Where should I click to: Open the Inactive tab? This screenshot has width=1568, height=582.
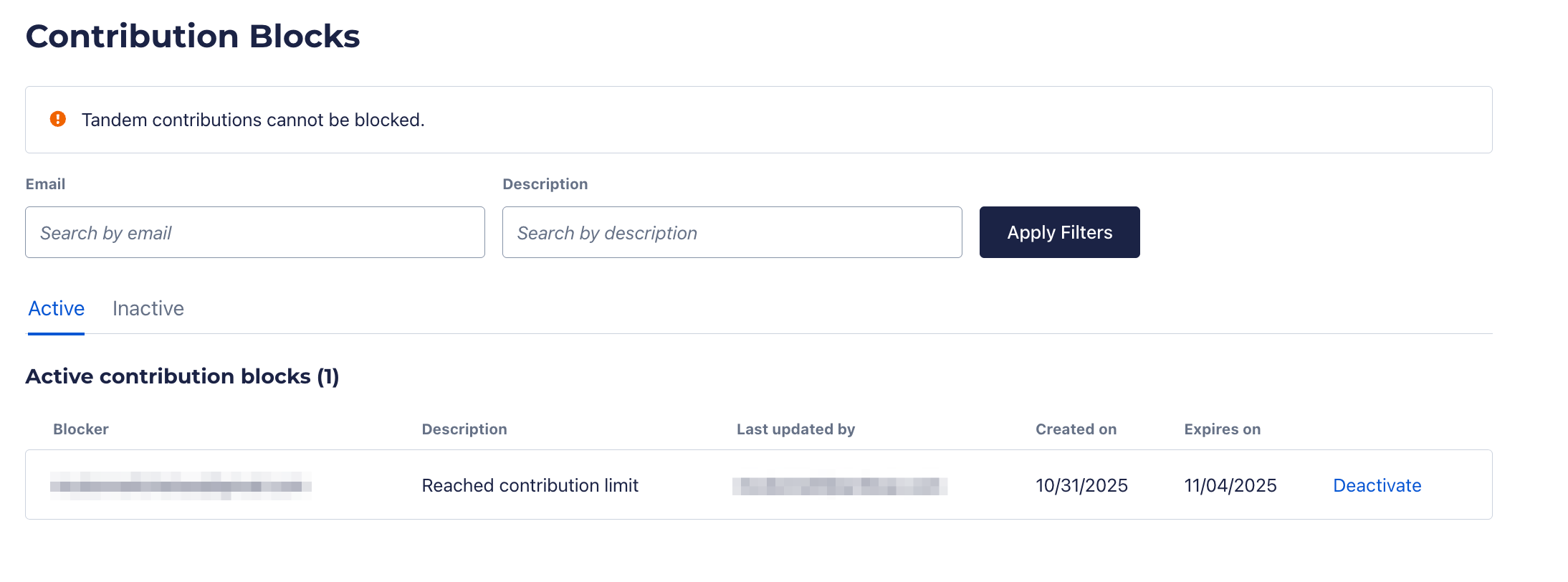click(148, 308)
